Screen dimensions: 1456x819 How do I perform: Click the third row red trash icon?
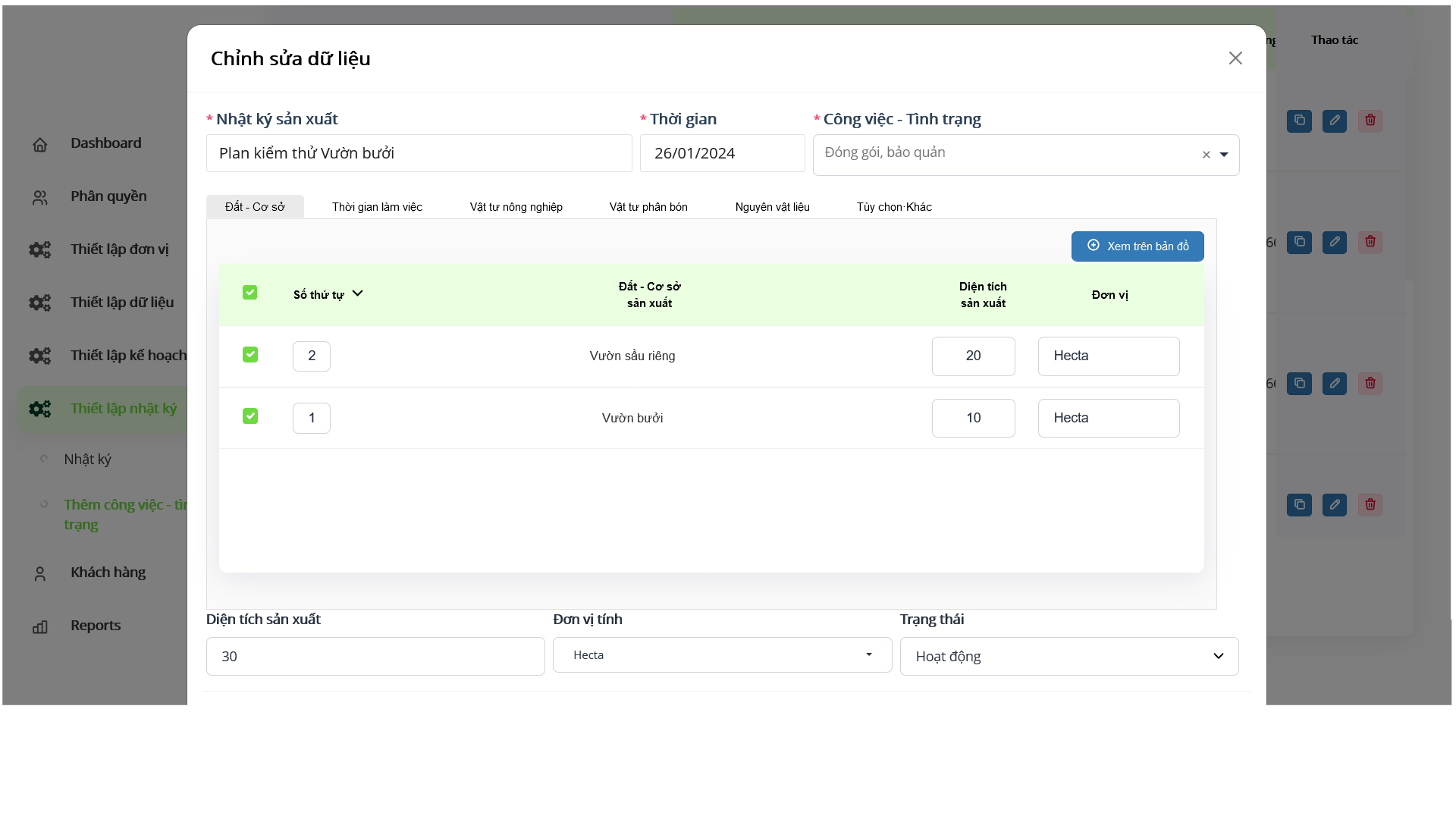click(x=1370, y=383)
